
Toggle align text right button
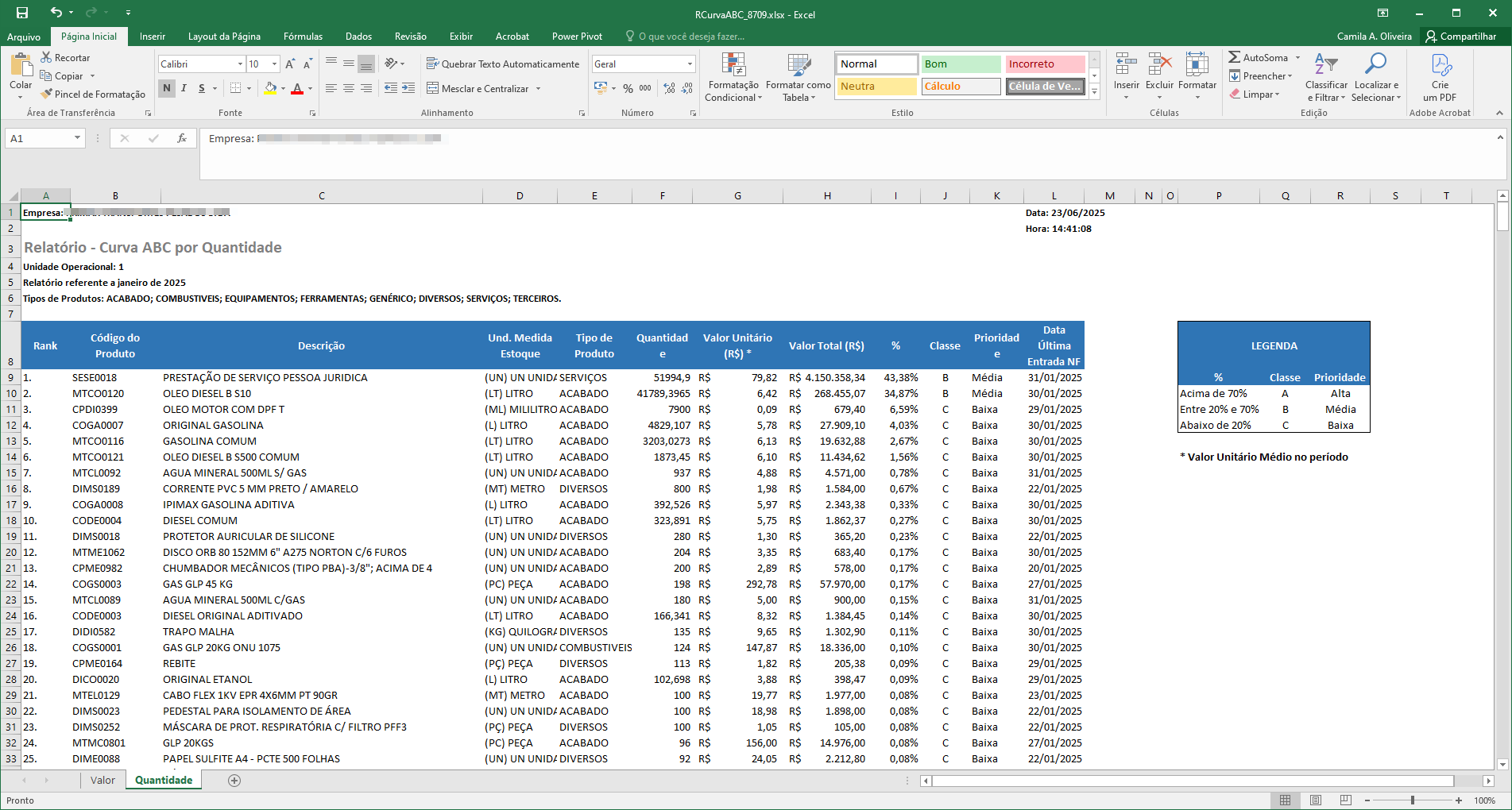[x=366, y=88]
